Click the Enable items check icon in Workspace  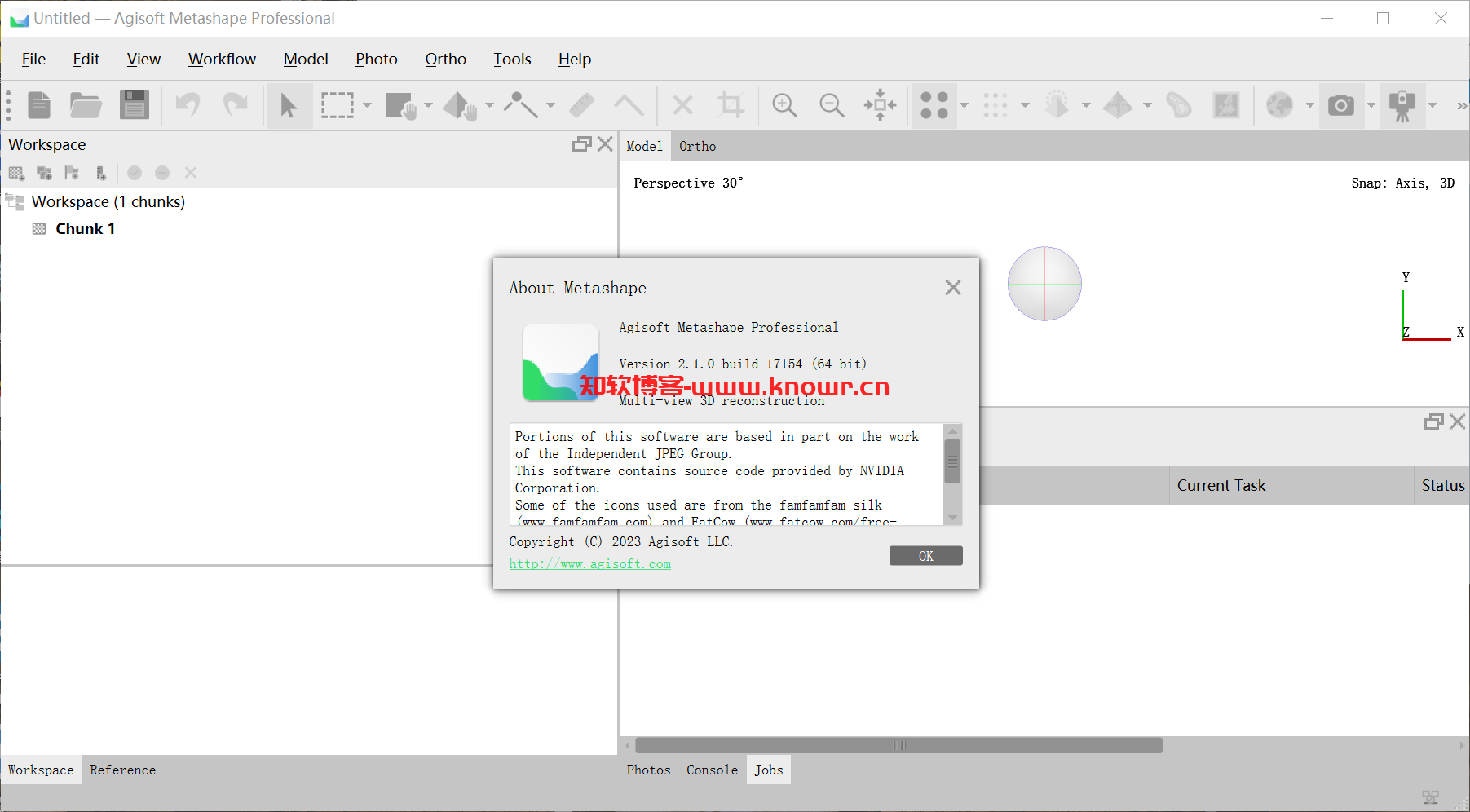point(135,173)
